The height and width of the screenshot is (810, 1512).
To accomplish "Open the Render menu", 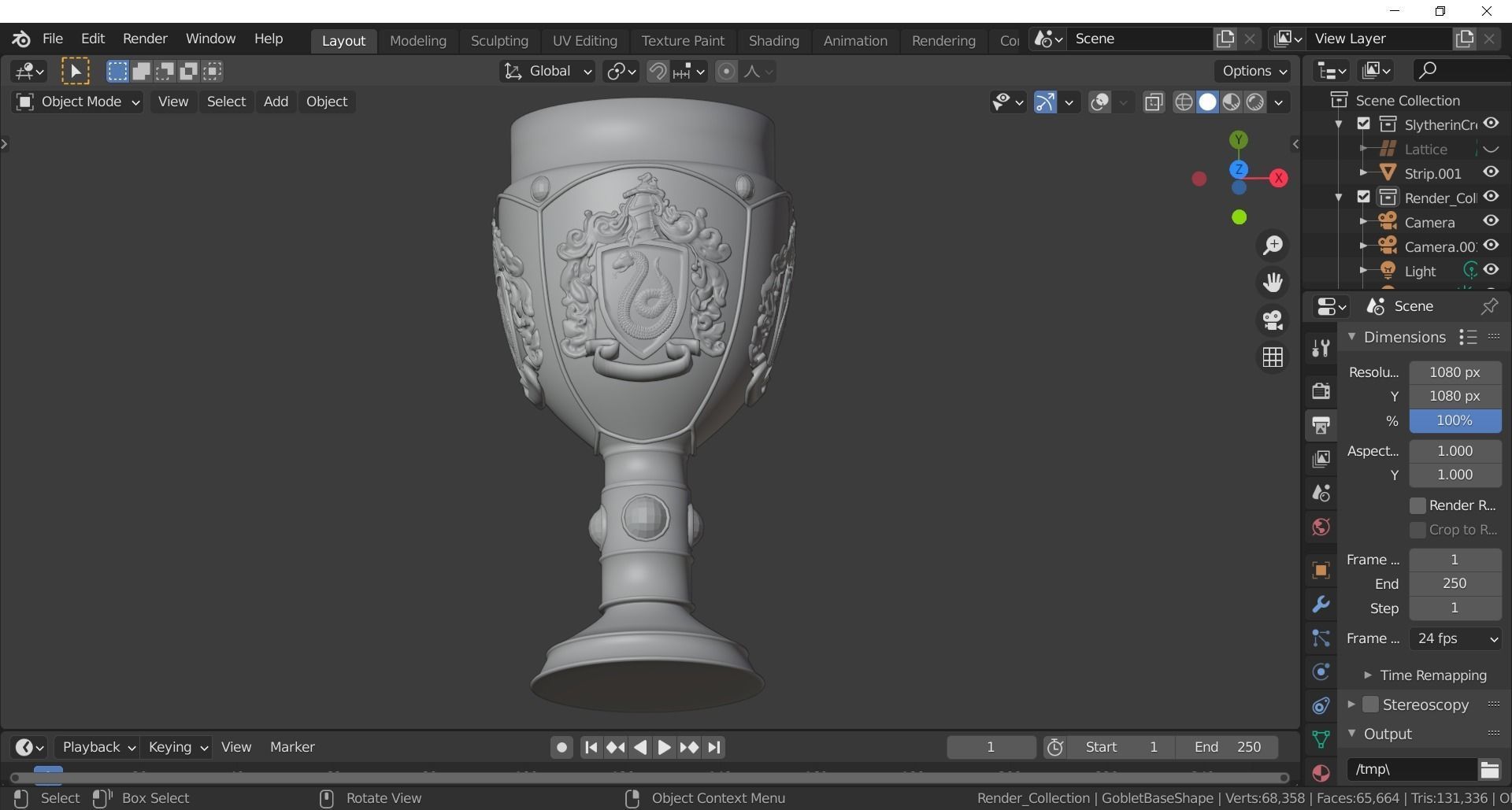I will pyautogui.click(x=145, y=39).
